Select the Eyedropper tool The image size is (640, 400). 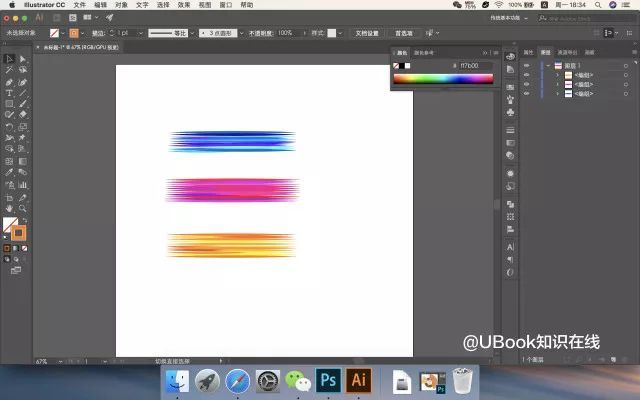point(9,172)
